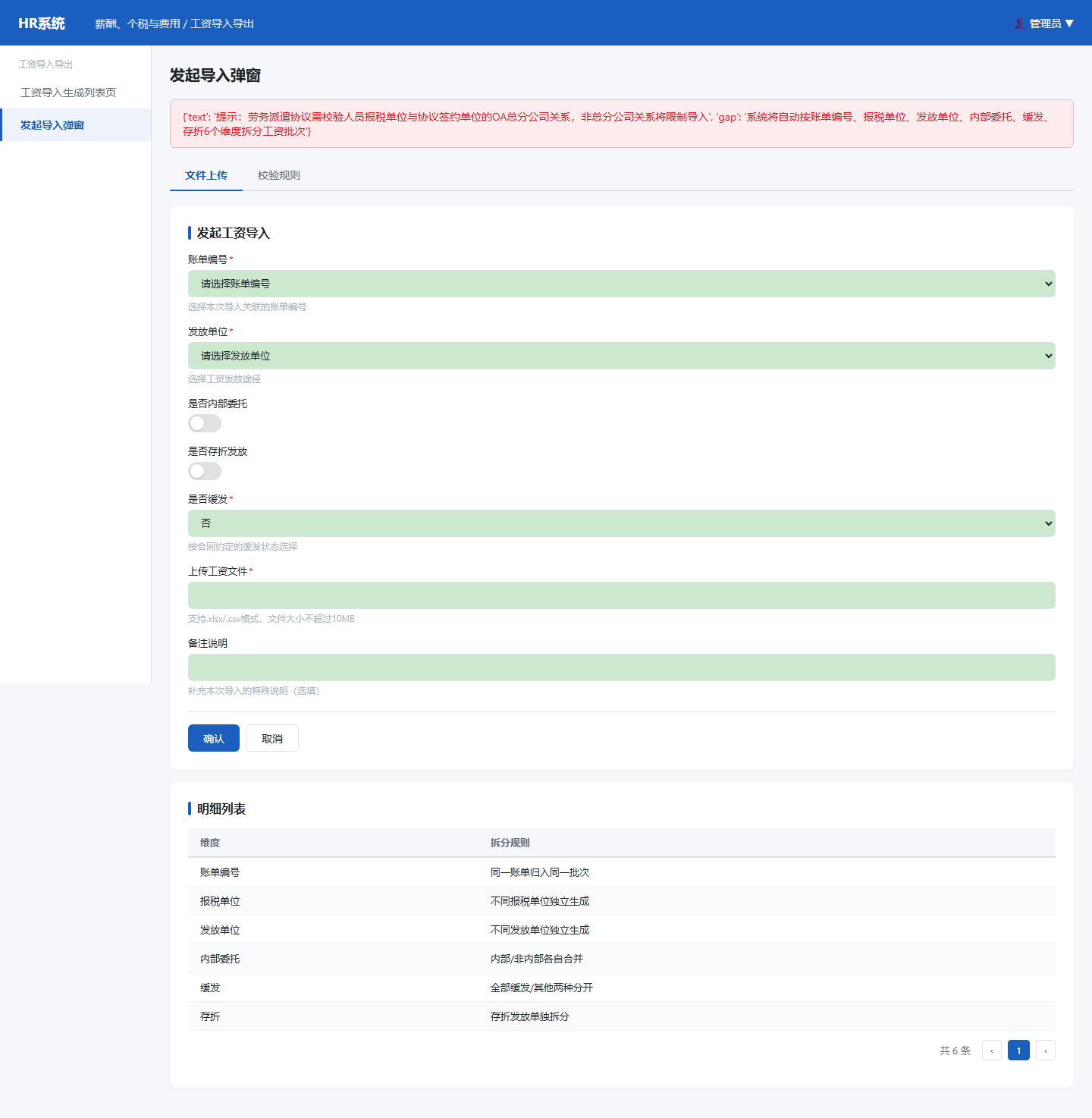Open the 管理员 dropdown arrow

click(x=1069, y=24)
